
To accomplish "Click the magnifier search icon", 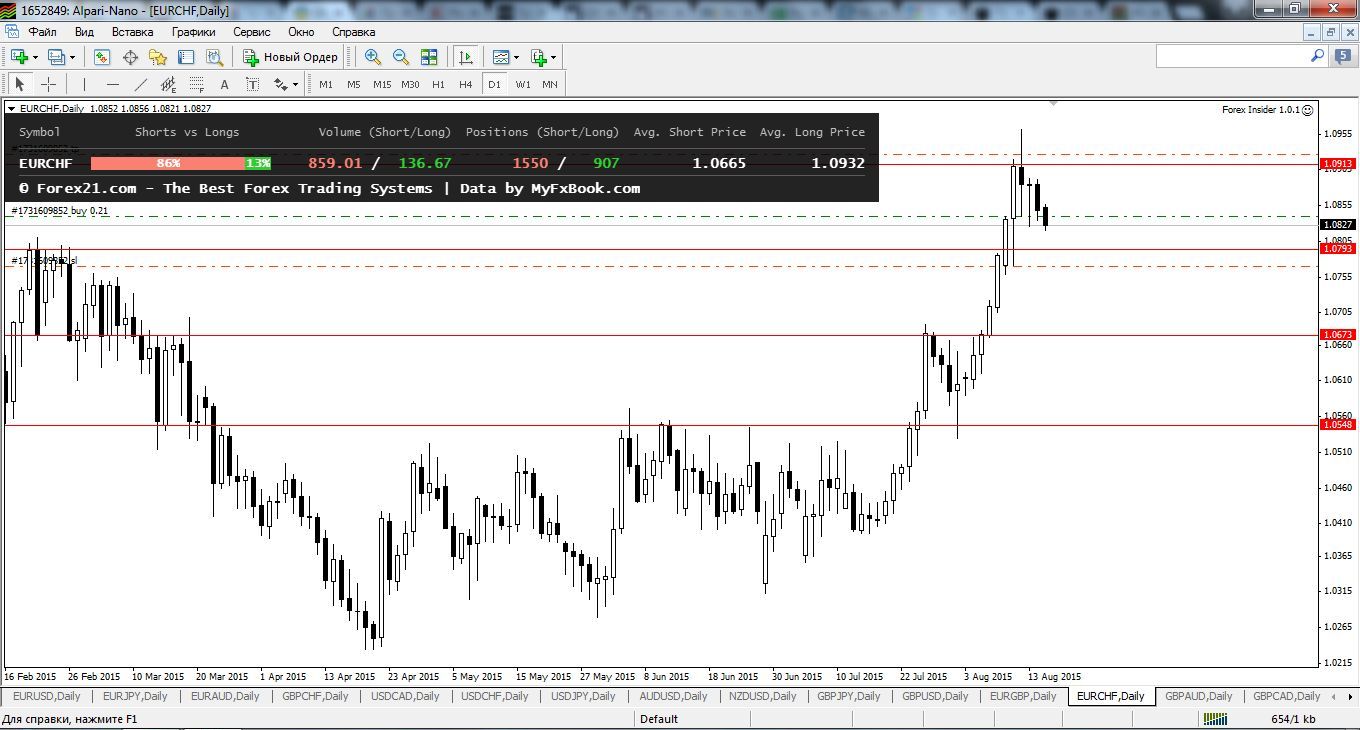I will coord(1317,56).
